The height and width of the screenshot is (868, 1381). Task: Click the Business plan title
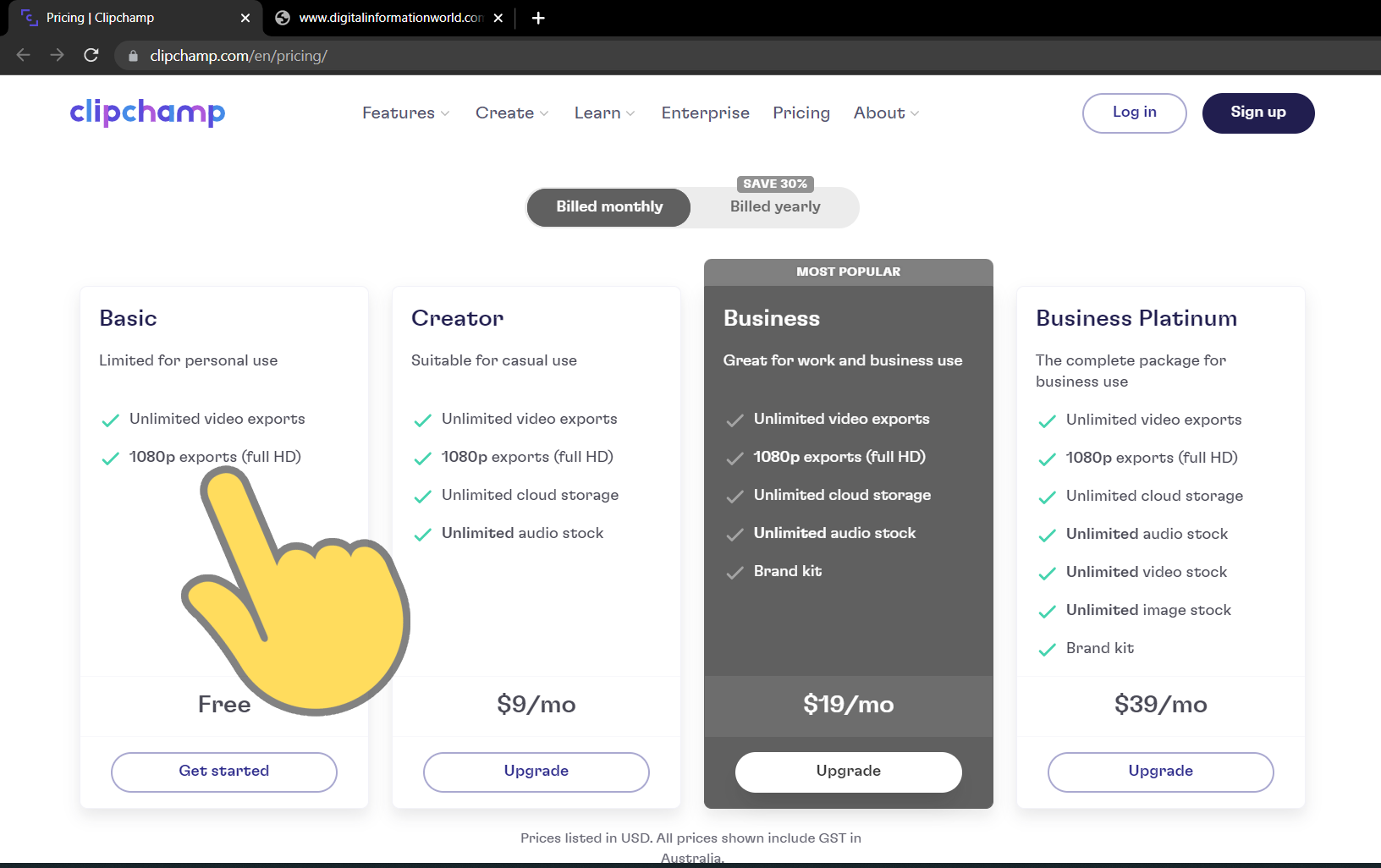click(x=772, y=318)
